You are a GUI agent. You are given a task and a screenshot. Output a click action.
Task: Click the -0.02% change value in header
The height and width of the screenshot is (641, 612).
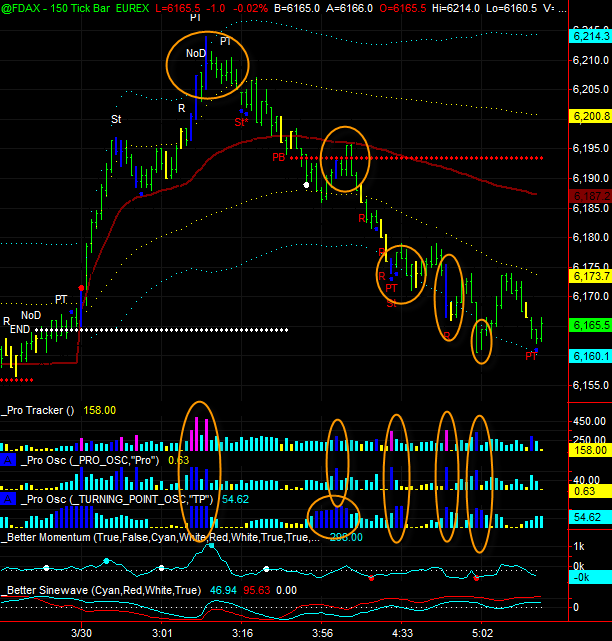[250, 8]
